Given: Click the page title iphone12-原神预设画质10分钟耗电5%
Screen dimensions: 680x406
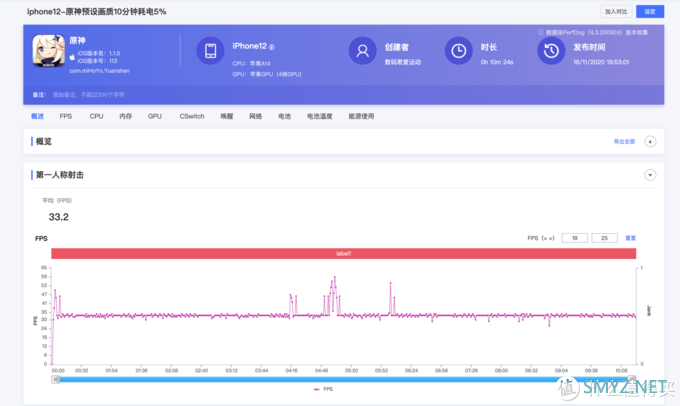Looking at the screenshot, I should (x=96, y=12).
